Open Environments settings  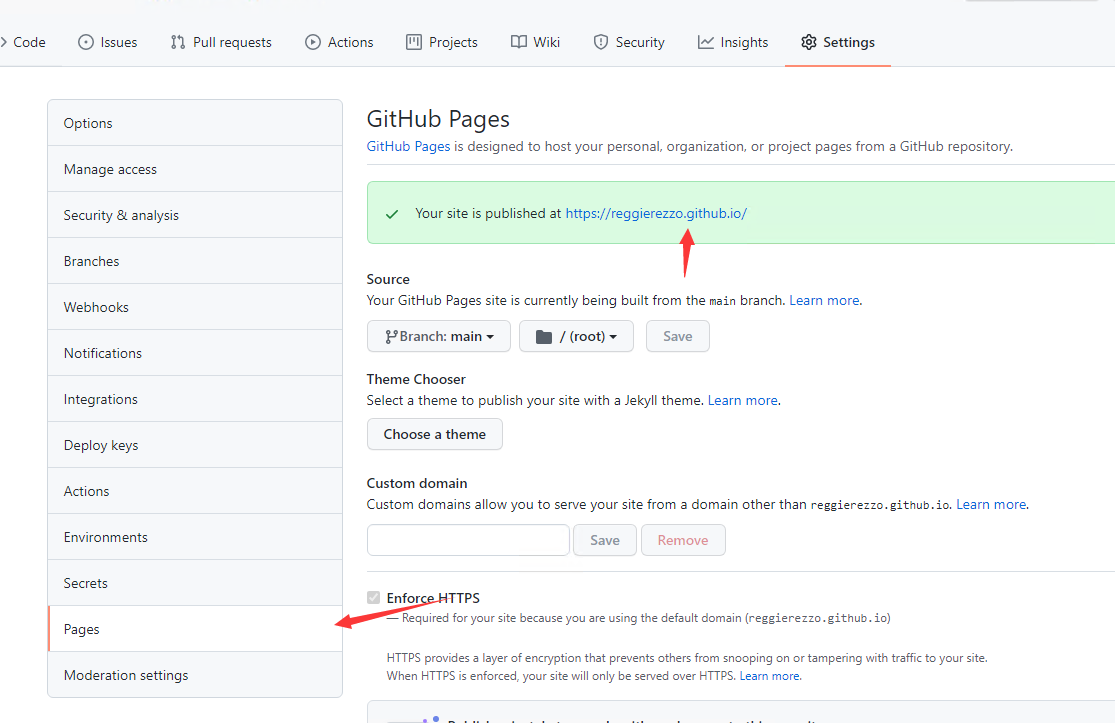point(195,537)
